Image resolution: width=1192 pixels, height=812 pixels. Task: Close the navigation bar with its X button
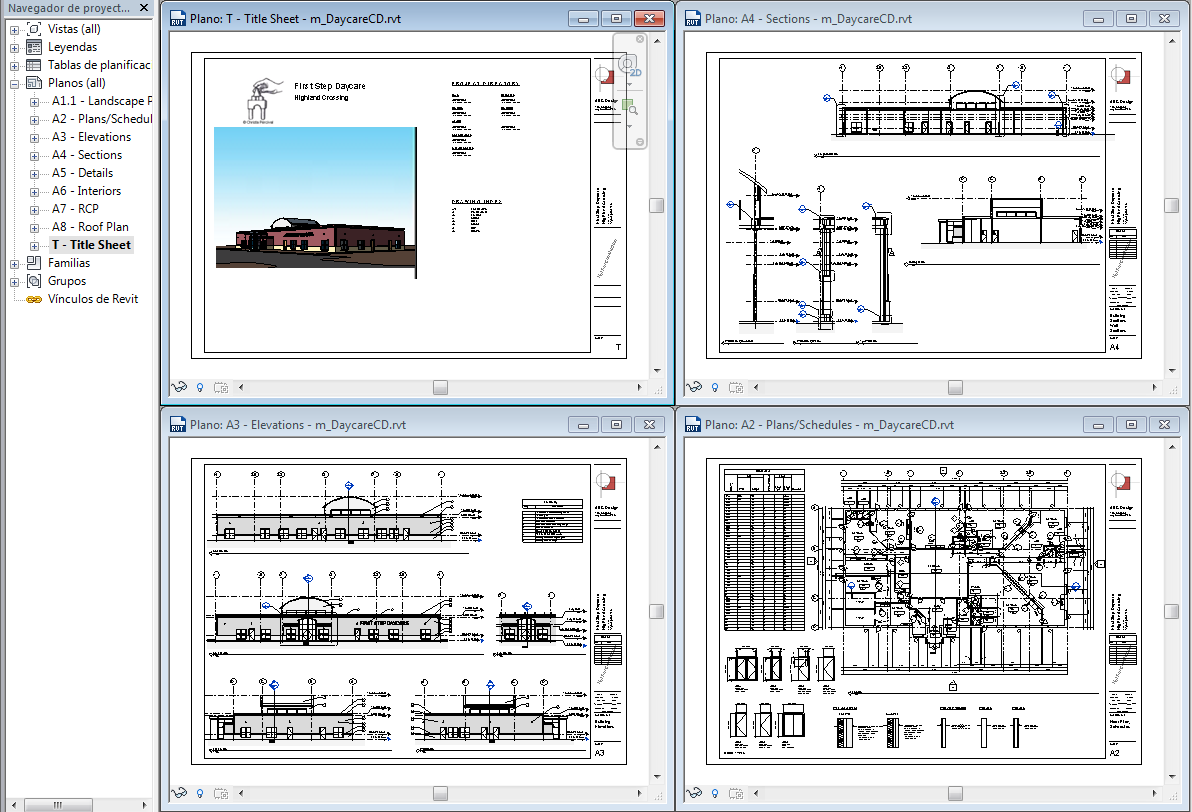639,40
